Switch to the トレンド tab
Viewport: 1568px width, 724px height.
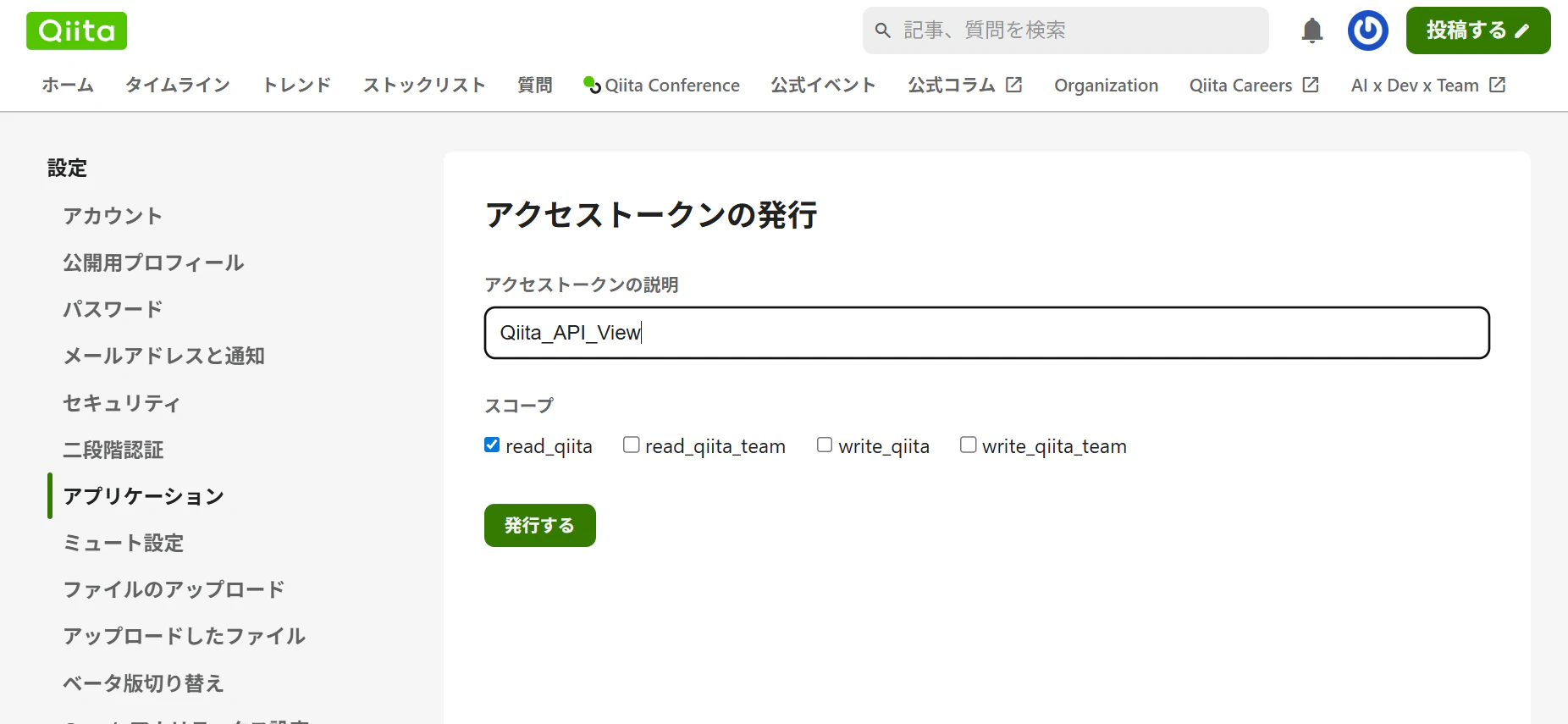(x=297, y=85)
